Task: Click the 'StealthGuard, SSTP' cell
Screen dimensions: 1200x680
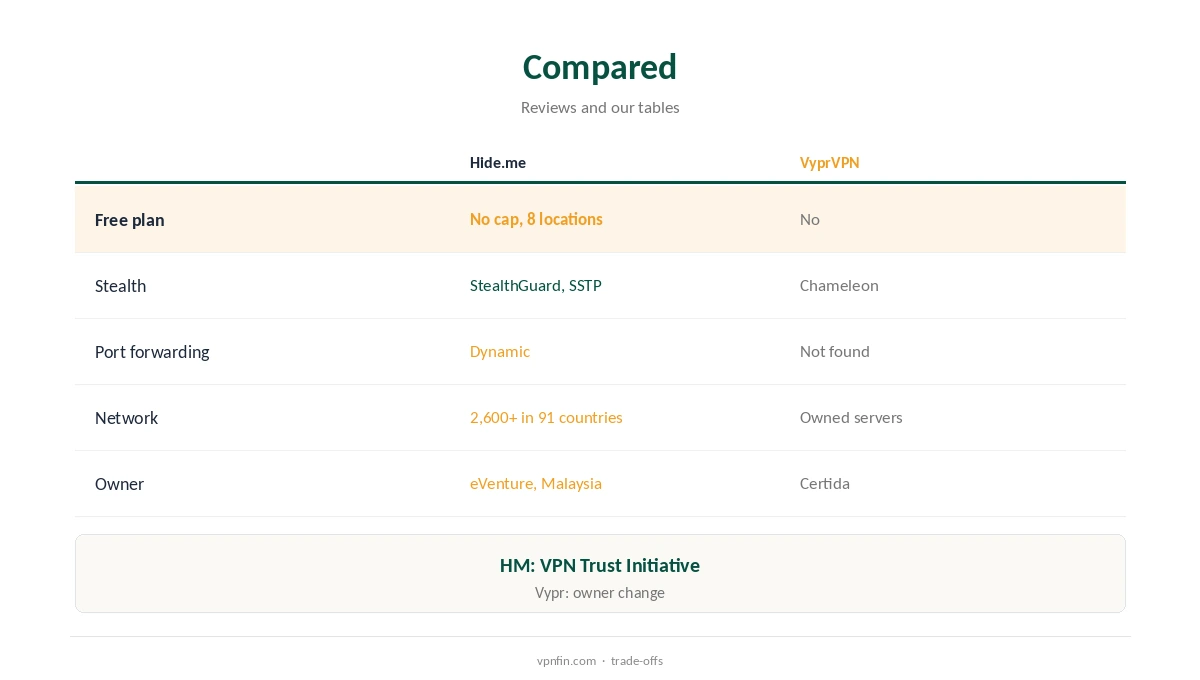Action: click(x=536, y=285)
